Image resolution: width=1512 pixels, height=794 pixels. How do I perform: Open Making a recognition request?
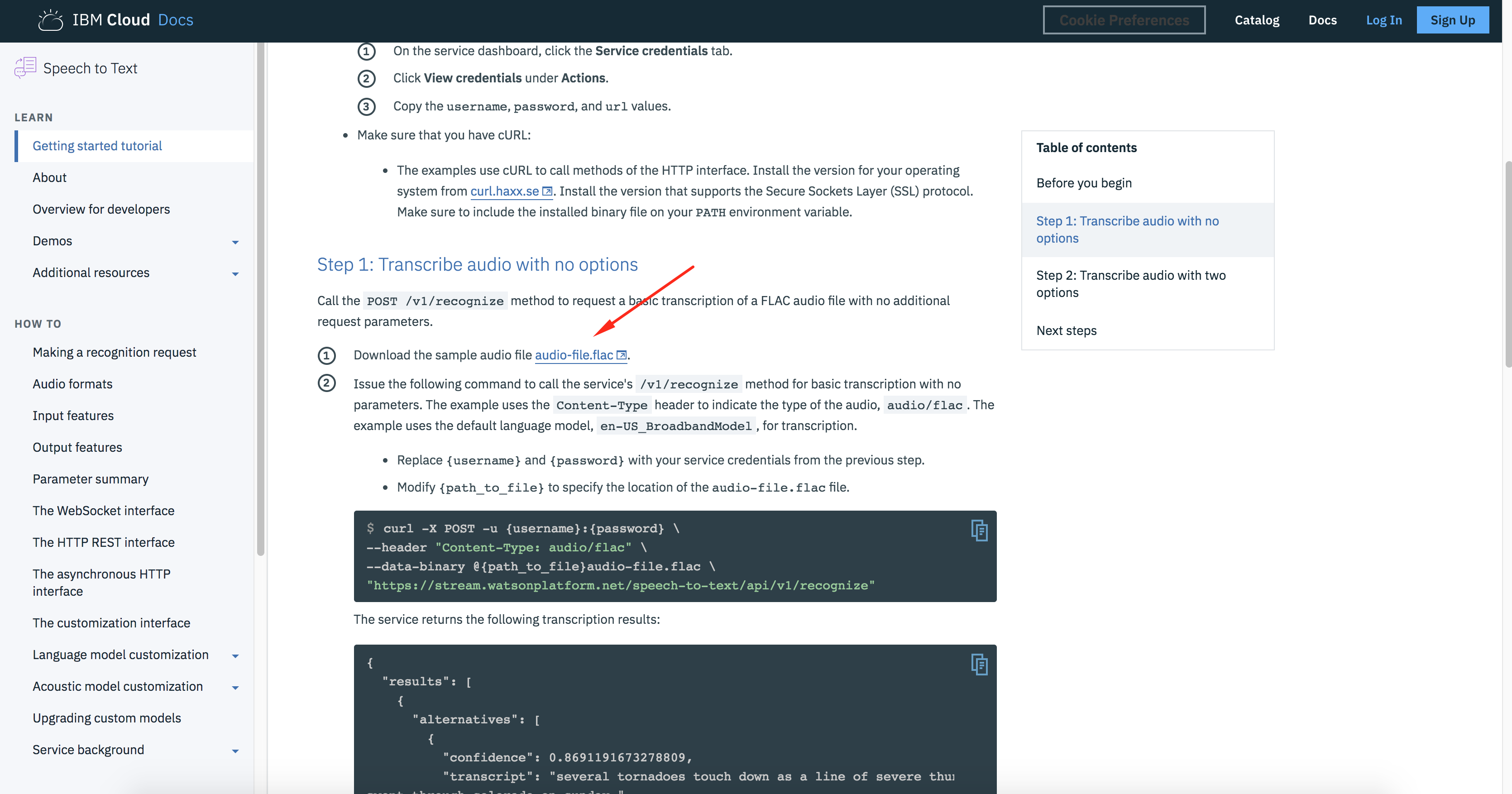[x=115, y=352]
